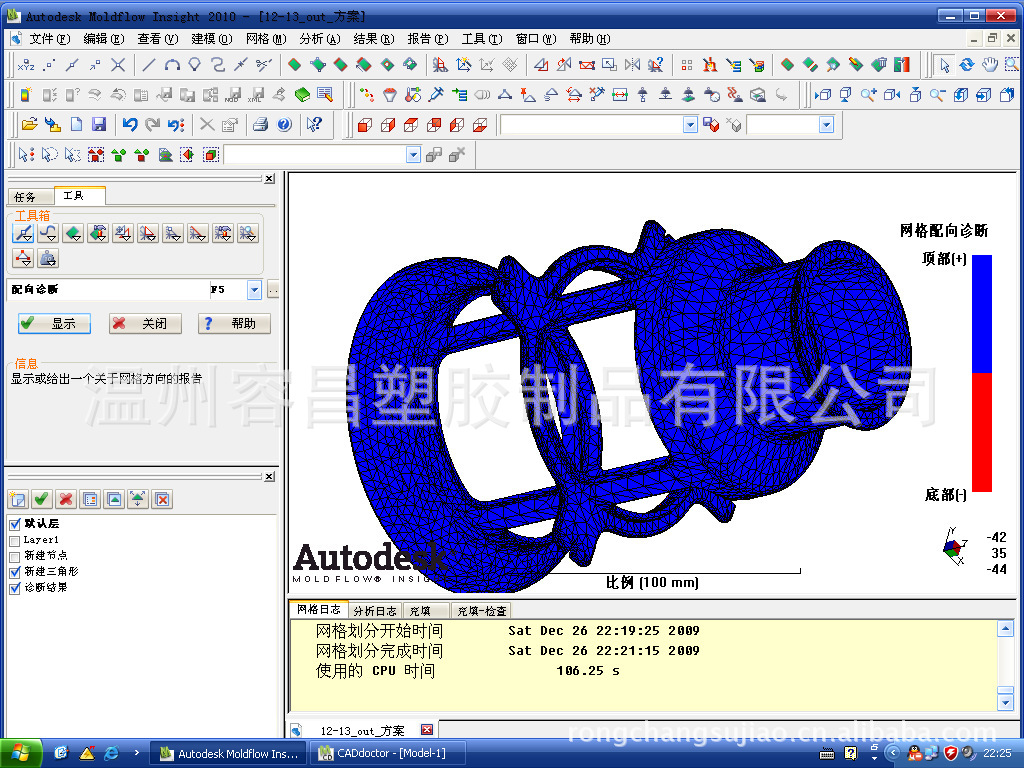Viewport: 1024px width, 768px height.
Task: Open the 配向诊断 tool dropdown arrow
Action: (254, 289)
